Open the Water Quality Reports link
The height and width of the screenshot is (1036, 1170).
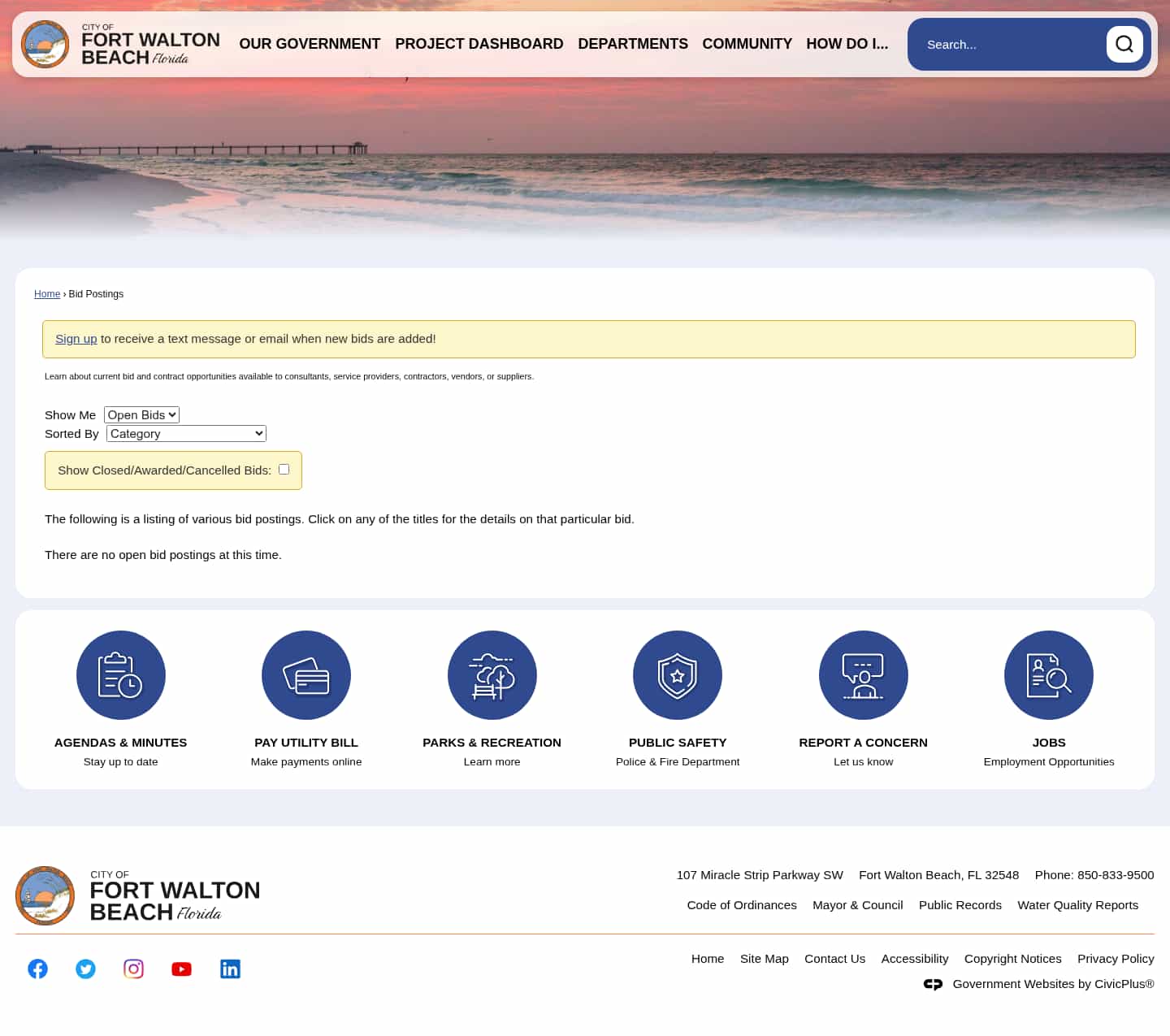(1077, 904)
